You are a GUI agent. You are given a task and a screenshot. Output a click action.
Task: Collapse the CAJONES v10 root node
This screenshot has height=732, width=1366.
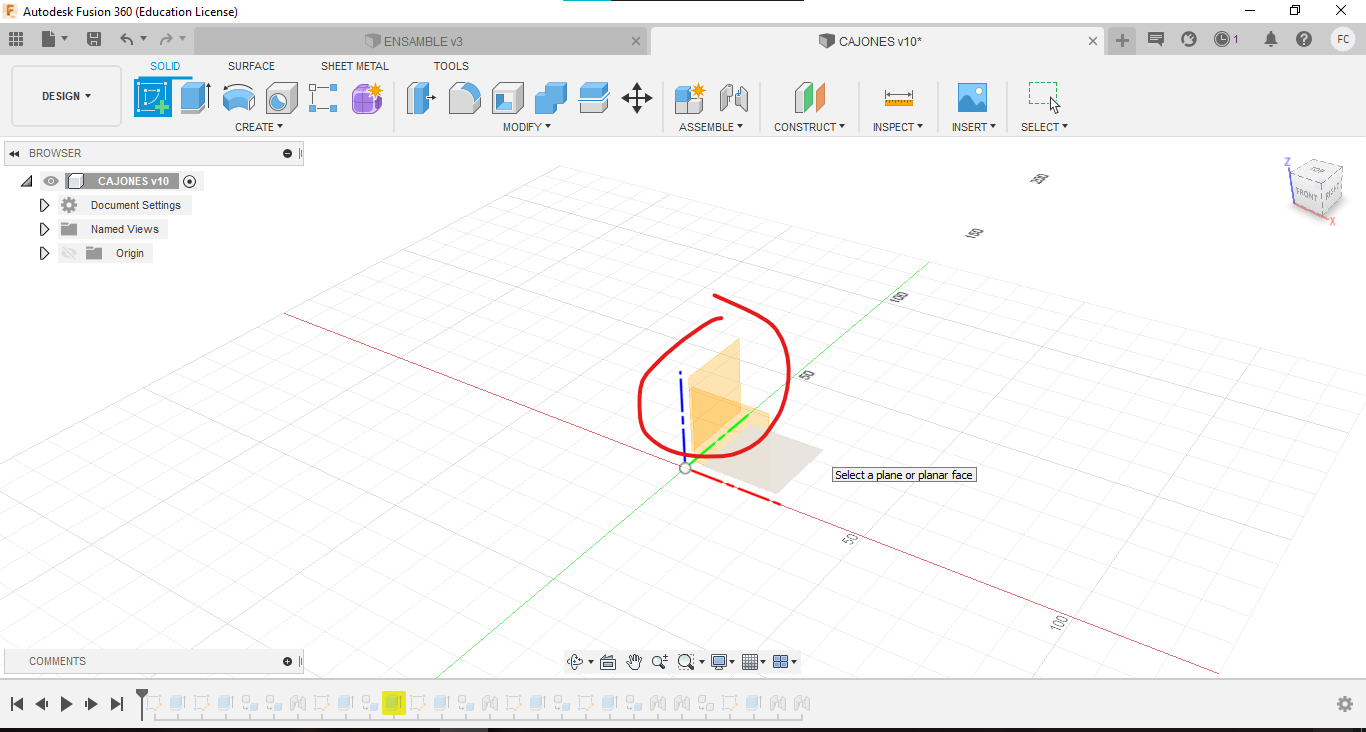[x=26, y=181]
